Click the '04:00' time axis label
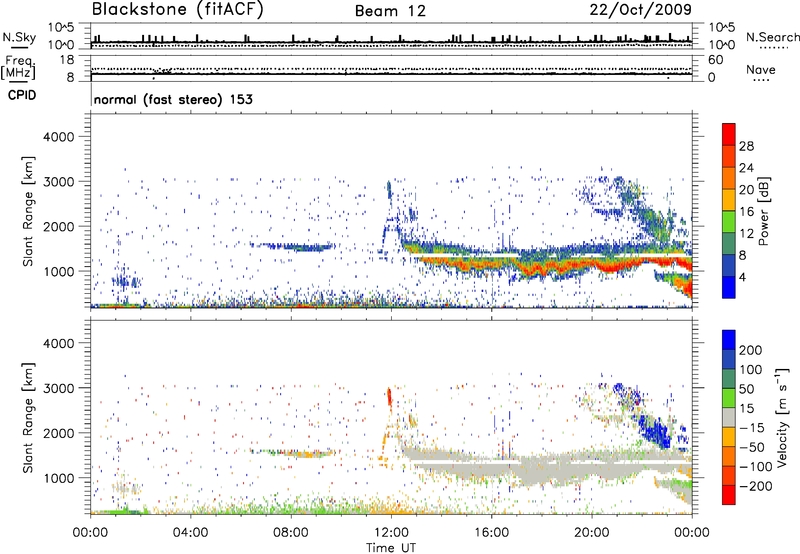This screenshot has width=800, height=554. pos(190,533)
